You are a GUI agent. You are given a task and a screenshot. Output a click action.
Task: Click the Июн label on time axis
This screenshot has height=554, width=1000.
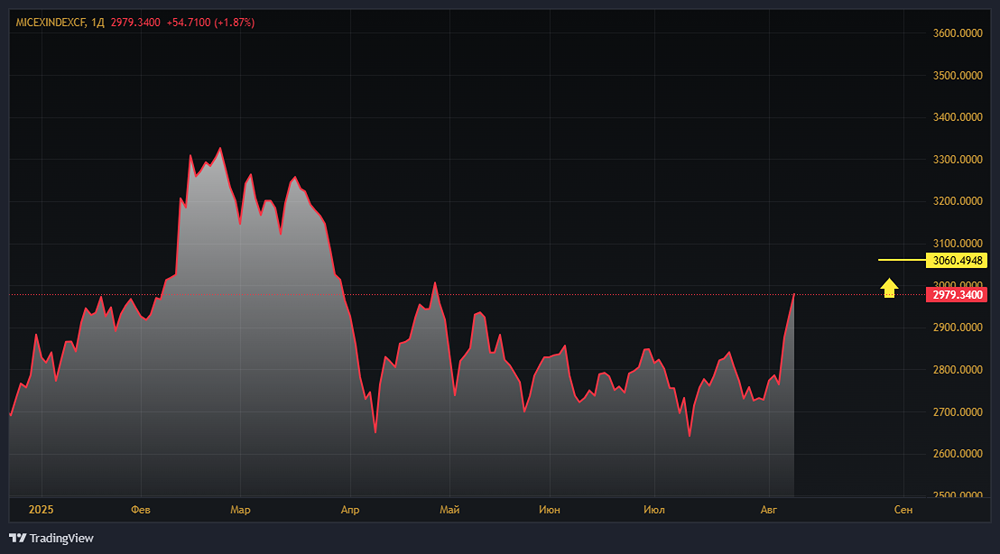pos(549,509)
